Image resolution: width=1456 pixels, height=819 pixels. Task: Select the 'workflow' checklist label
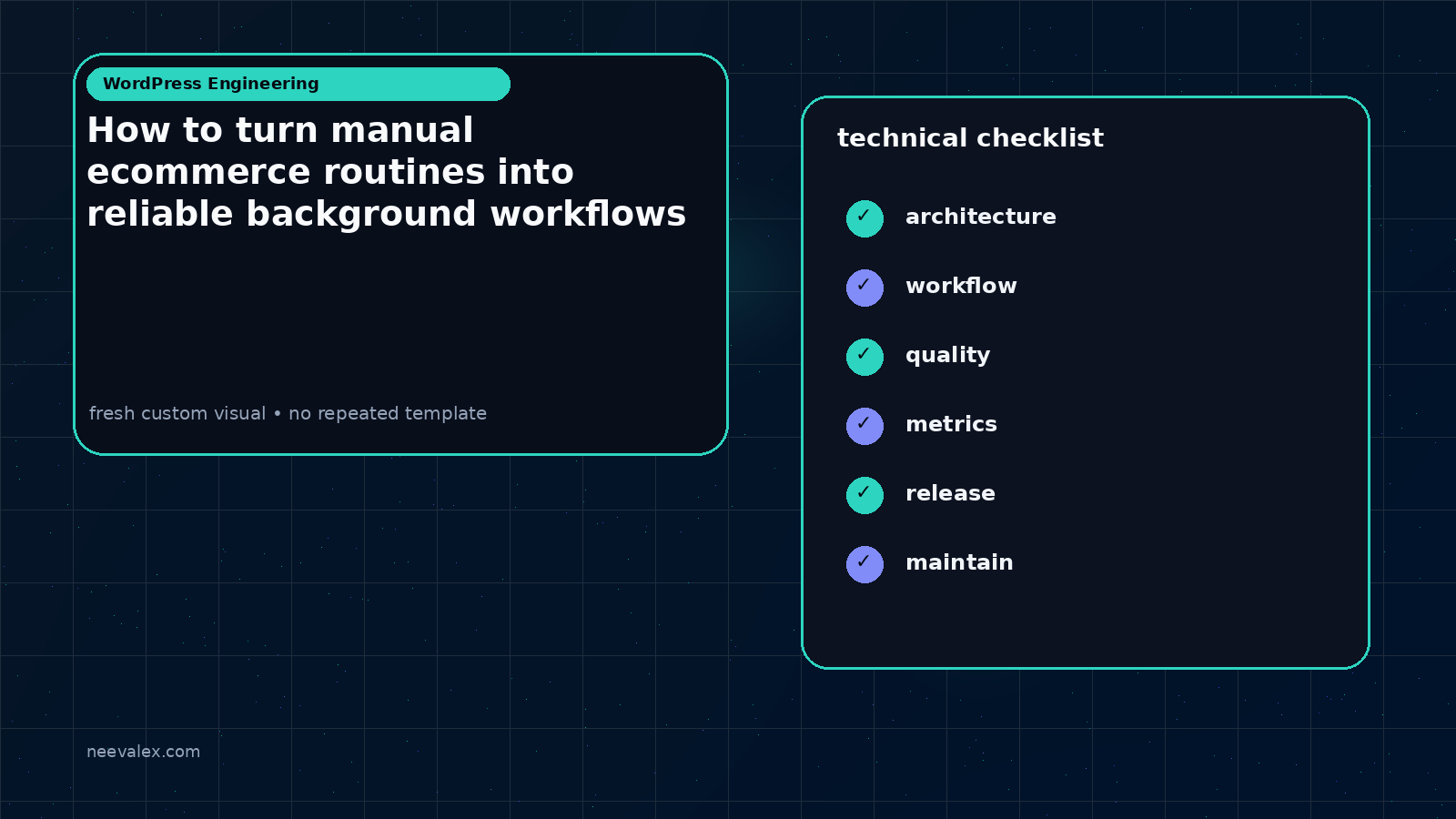(961, 286)
